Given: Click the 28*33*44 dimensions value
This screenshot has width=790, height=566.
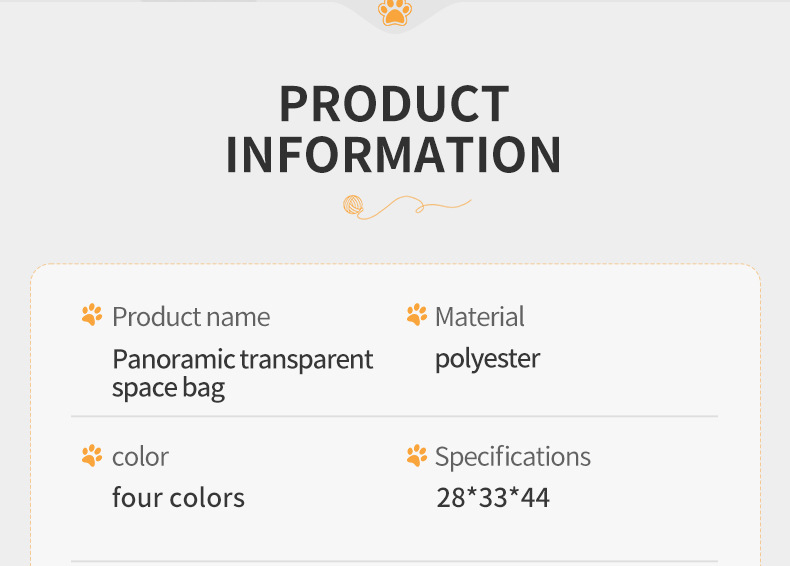Looking at the screenshot, I should (493, 497).
